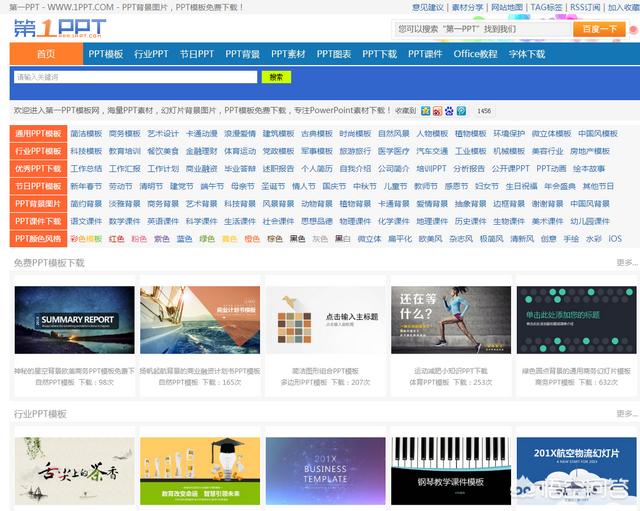Share to QQ Zone via star icon
This screenshot has width=640, height=511.
(425, 111)
